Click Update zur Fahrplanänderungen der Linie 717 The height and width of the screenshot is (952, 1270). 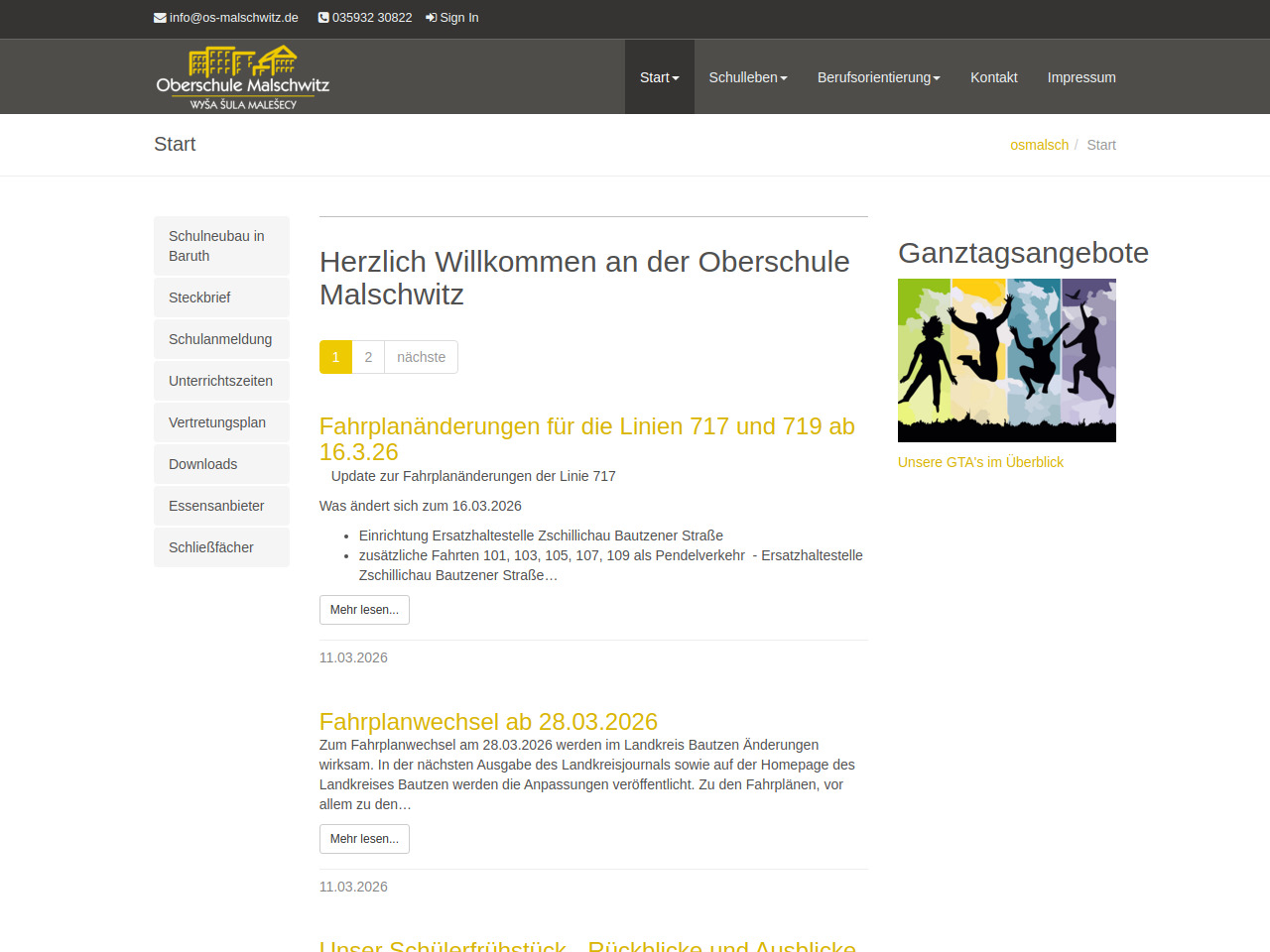tap(473, 476)
